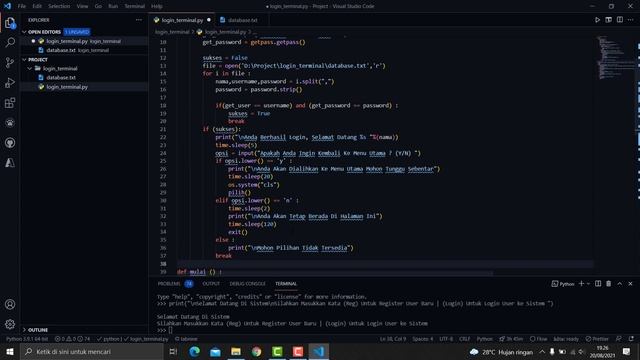Click the Split Editor Right icon
Image resolution: width=640 pixels, height=360 pixels.
point(620,20)
